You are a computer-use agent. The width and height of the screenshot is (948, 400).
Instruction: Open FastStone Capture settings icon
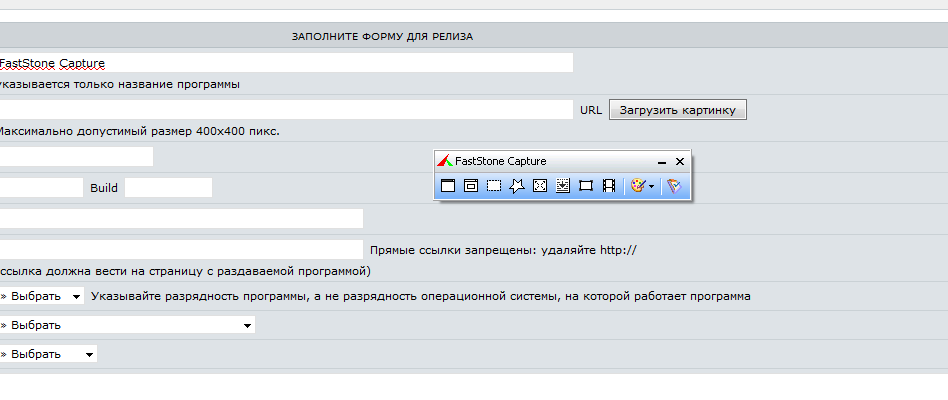[x=674, y=186]
